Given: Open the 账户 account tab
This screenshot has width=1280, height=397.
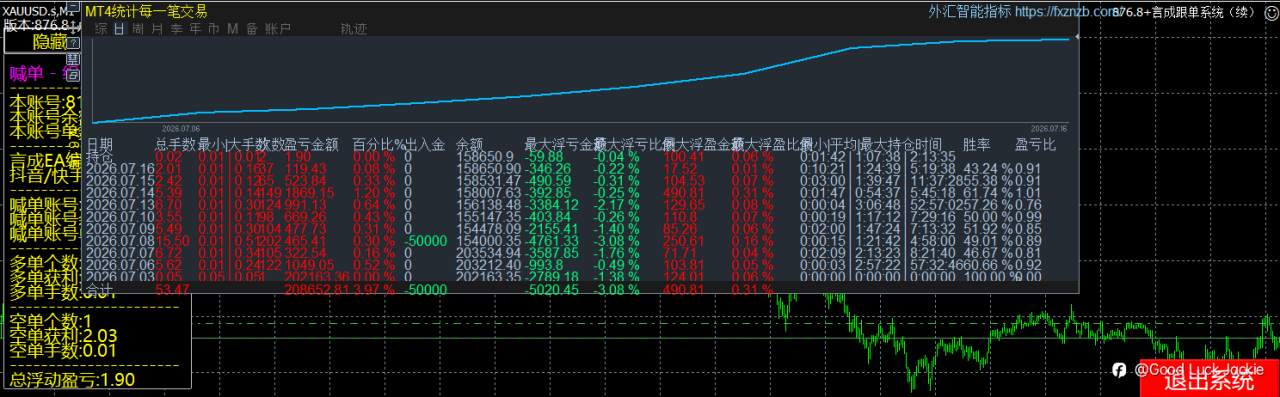Looking at the screenshot, I should click(278, 29).
